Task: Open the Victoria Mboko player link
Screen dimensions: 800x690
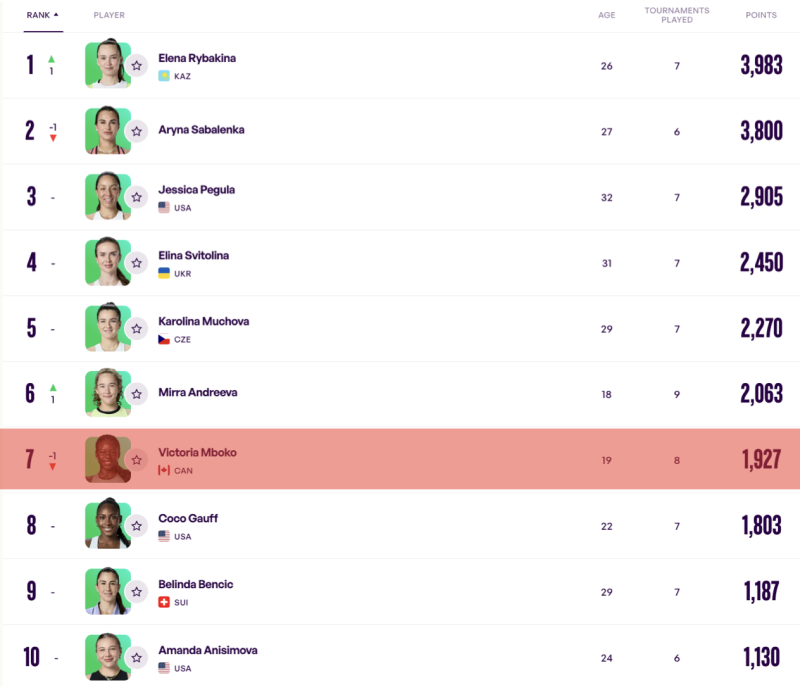Action: click(x=197, y=453)
